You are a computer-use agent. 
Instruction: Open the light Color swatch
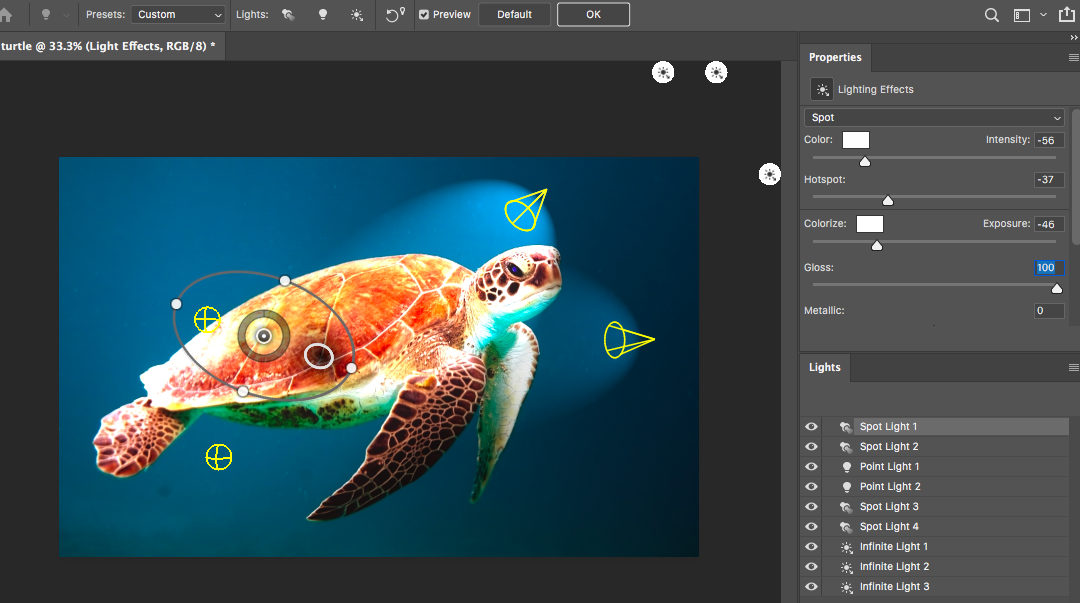coord(855,140)
